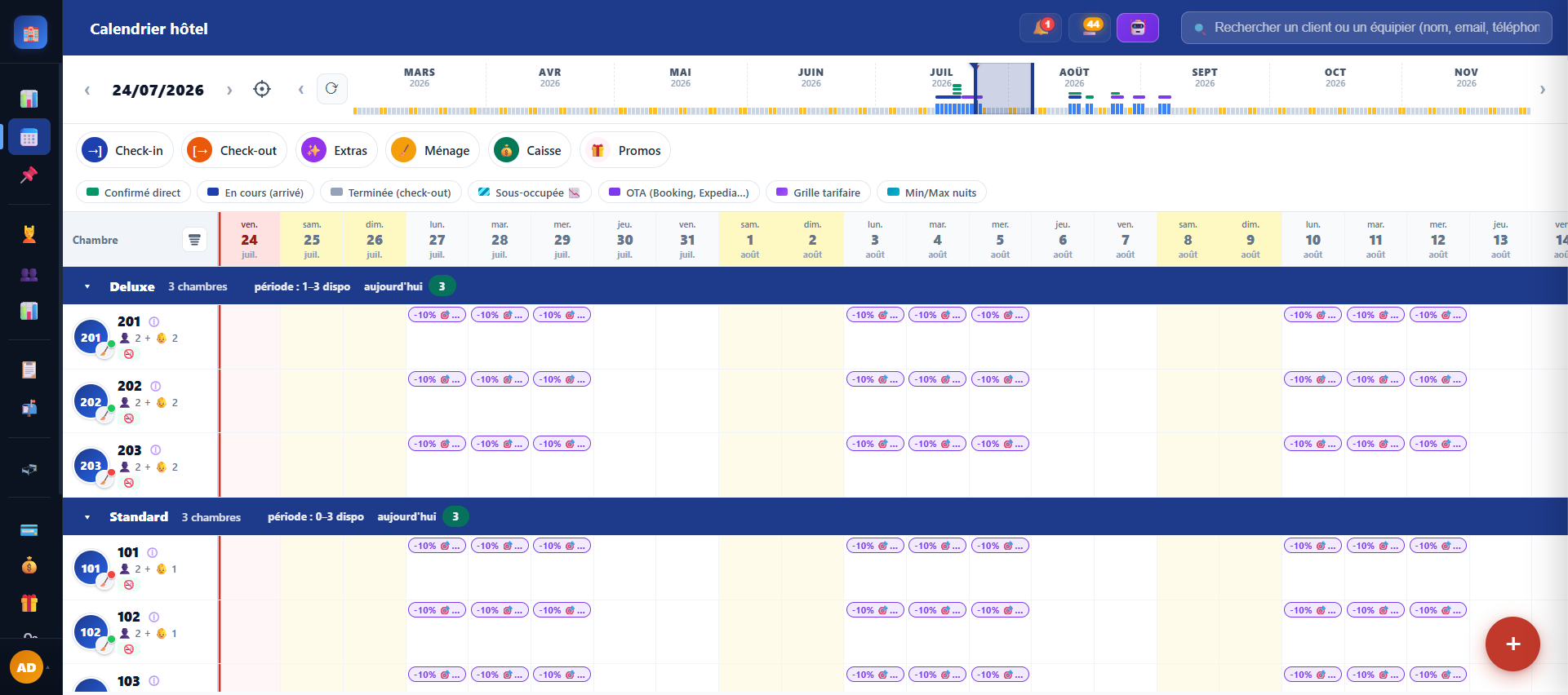Open the Check-out action

[234, 150]
